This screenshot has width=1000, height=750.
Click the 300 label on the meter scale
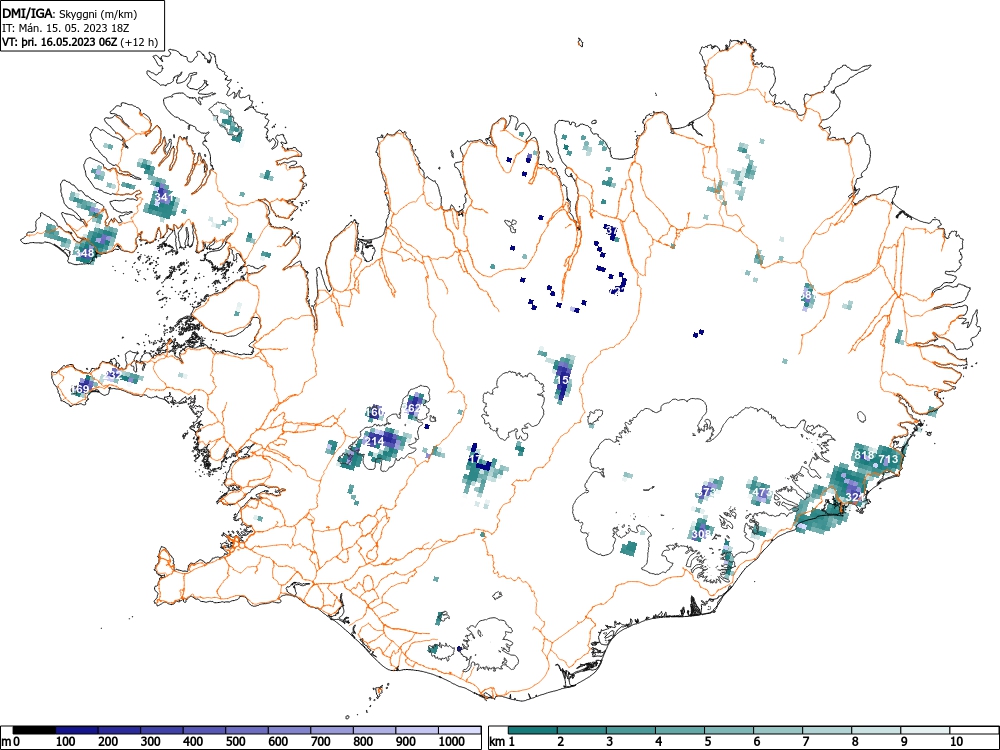coord(151,742)
